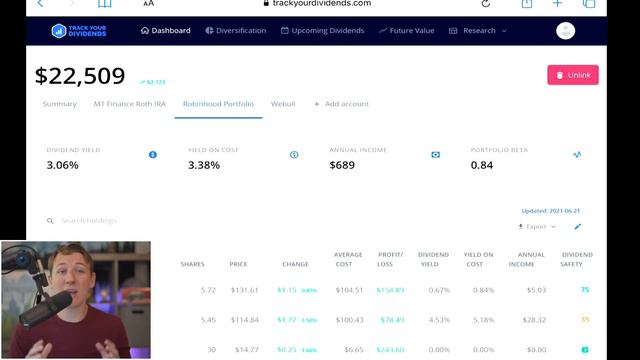Sort by Annual Income column header
Image resolution: width=640 pixels, height=360 pixels.
coord(527,259)
